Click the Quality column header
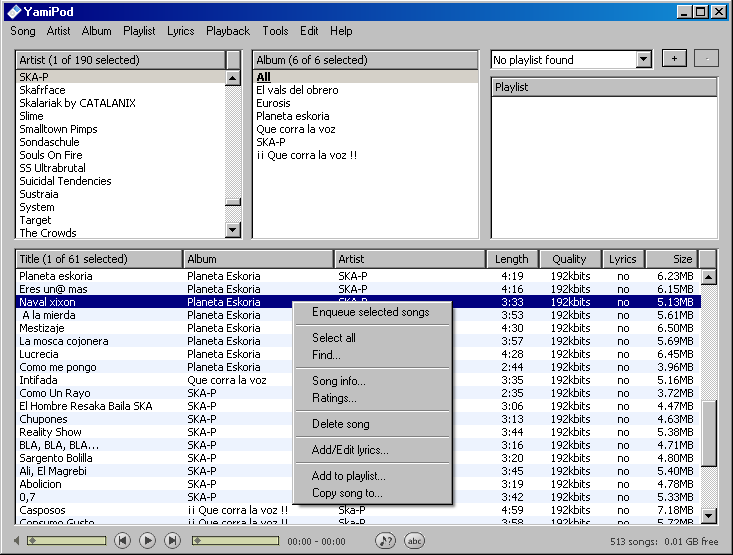733x555 pixels. pyautogui.click(x=570, y=259)
